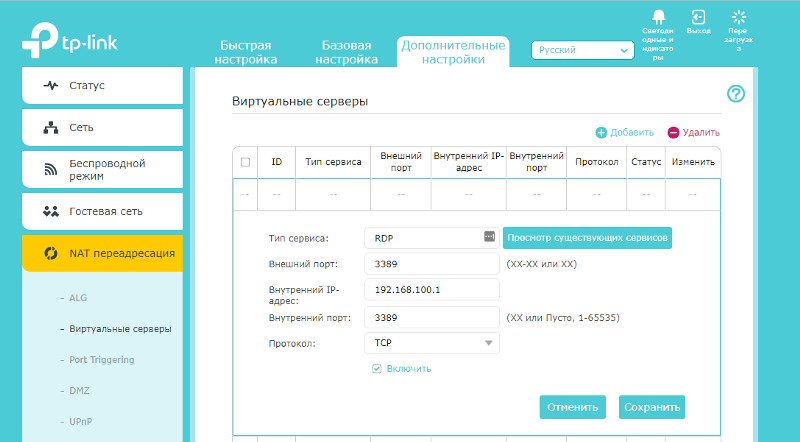
Task: Open the help question mark icon
Action: [736, 94]
